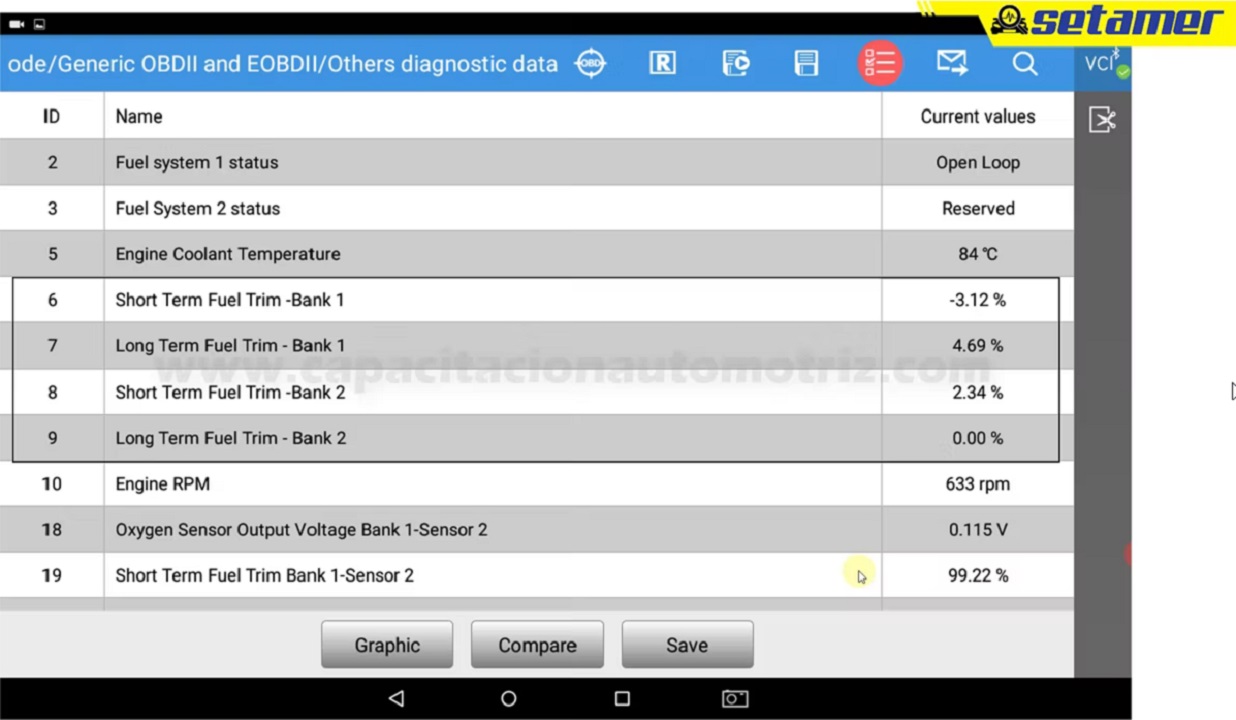The image size is (1236, 720).
Task: Click the 84 °C value
Action: [x=978, y=254]
